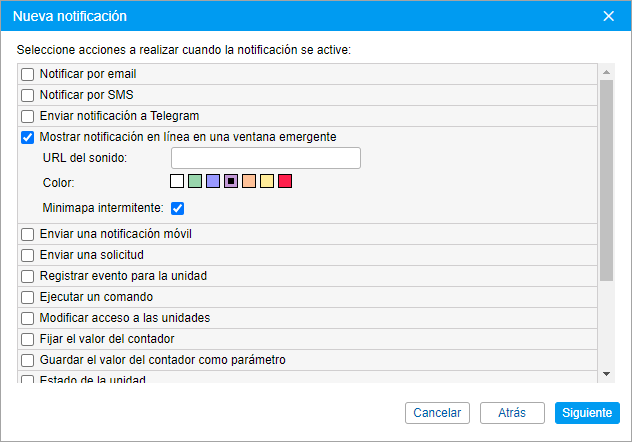Click scrollbar down arrow in actions list
Viewport: 632px width, 442px height.
(606, 374)
